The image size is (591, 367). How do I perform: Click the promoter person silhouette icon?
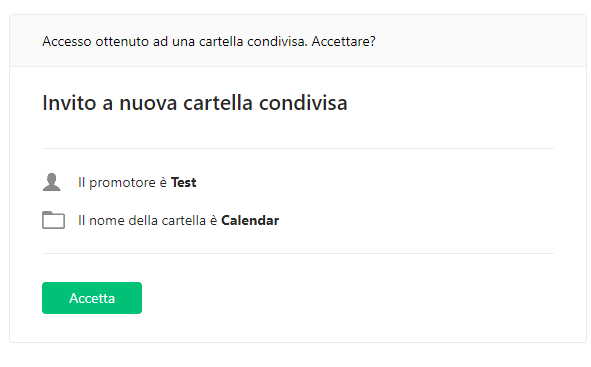(x=52, y=182)
